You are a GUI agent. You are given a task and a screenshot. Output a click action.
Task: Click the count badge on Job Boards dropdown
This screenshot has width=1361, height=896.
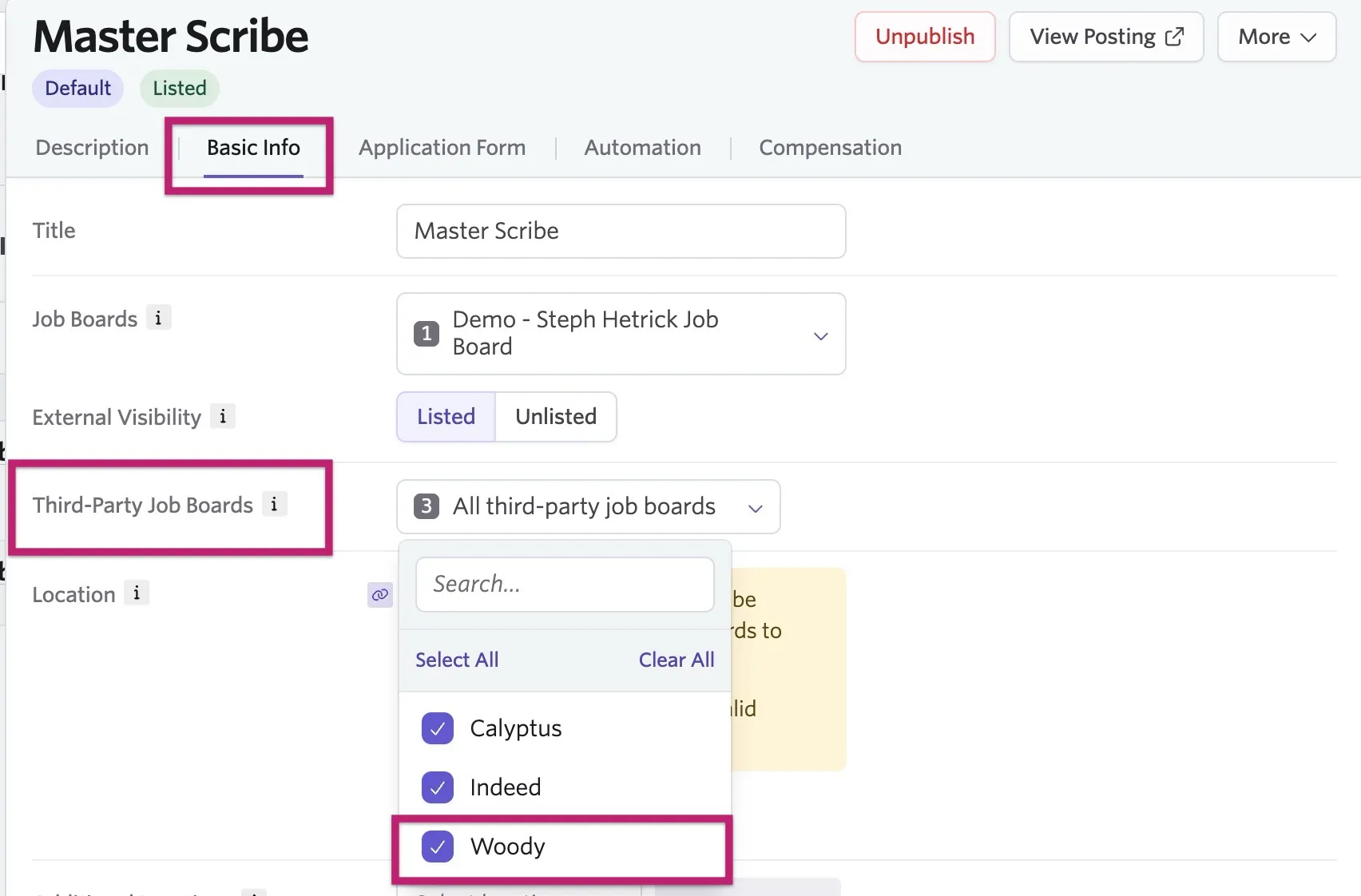coord(426,333)
